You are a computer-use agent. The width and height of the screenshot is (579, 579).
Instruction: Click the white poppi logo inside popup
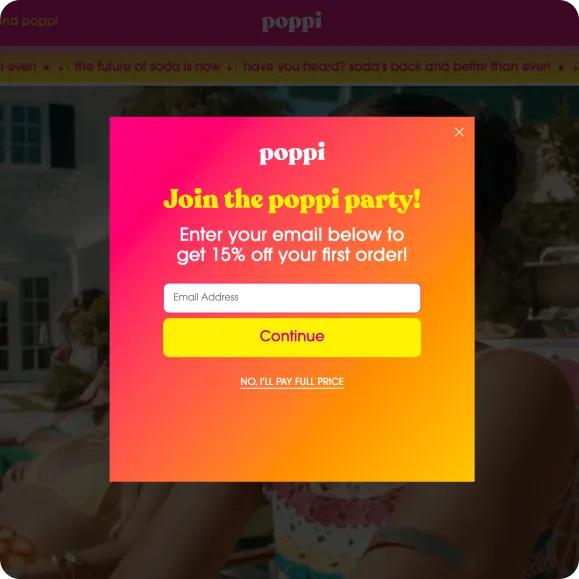(292, 153)
